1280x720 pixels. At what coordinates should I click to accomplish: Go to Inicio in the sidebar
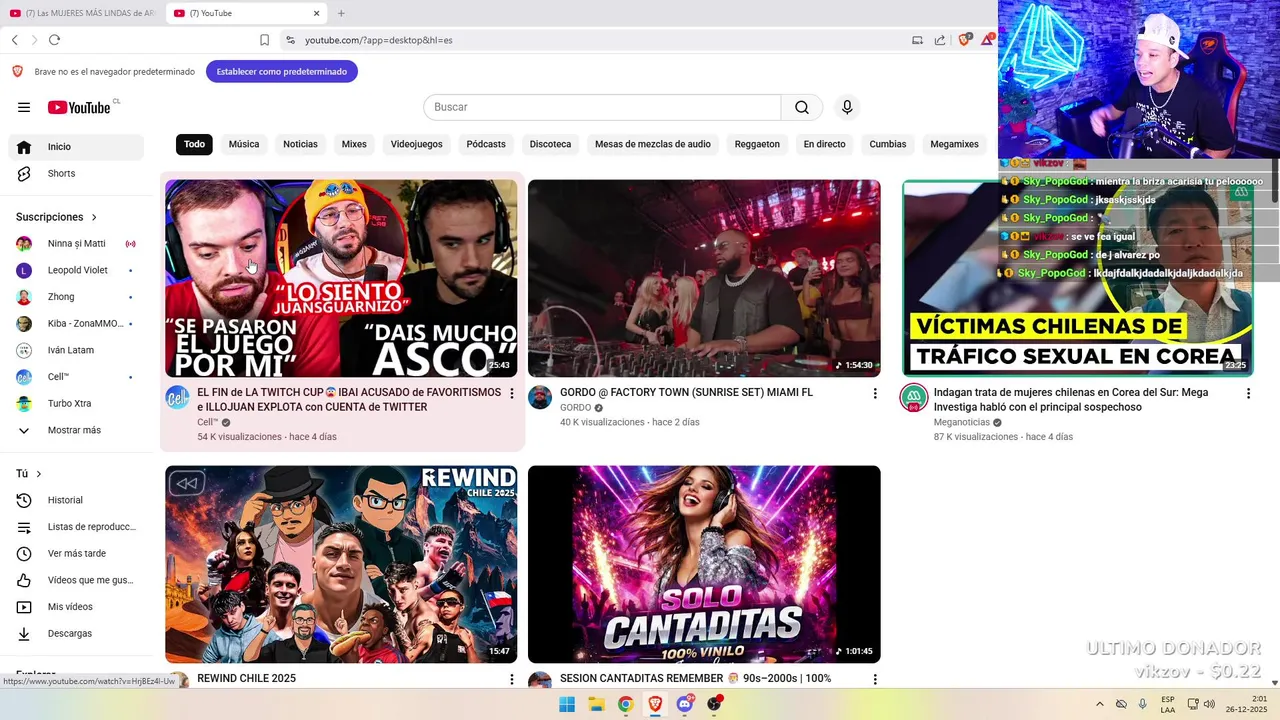[76, 147]
